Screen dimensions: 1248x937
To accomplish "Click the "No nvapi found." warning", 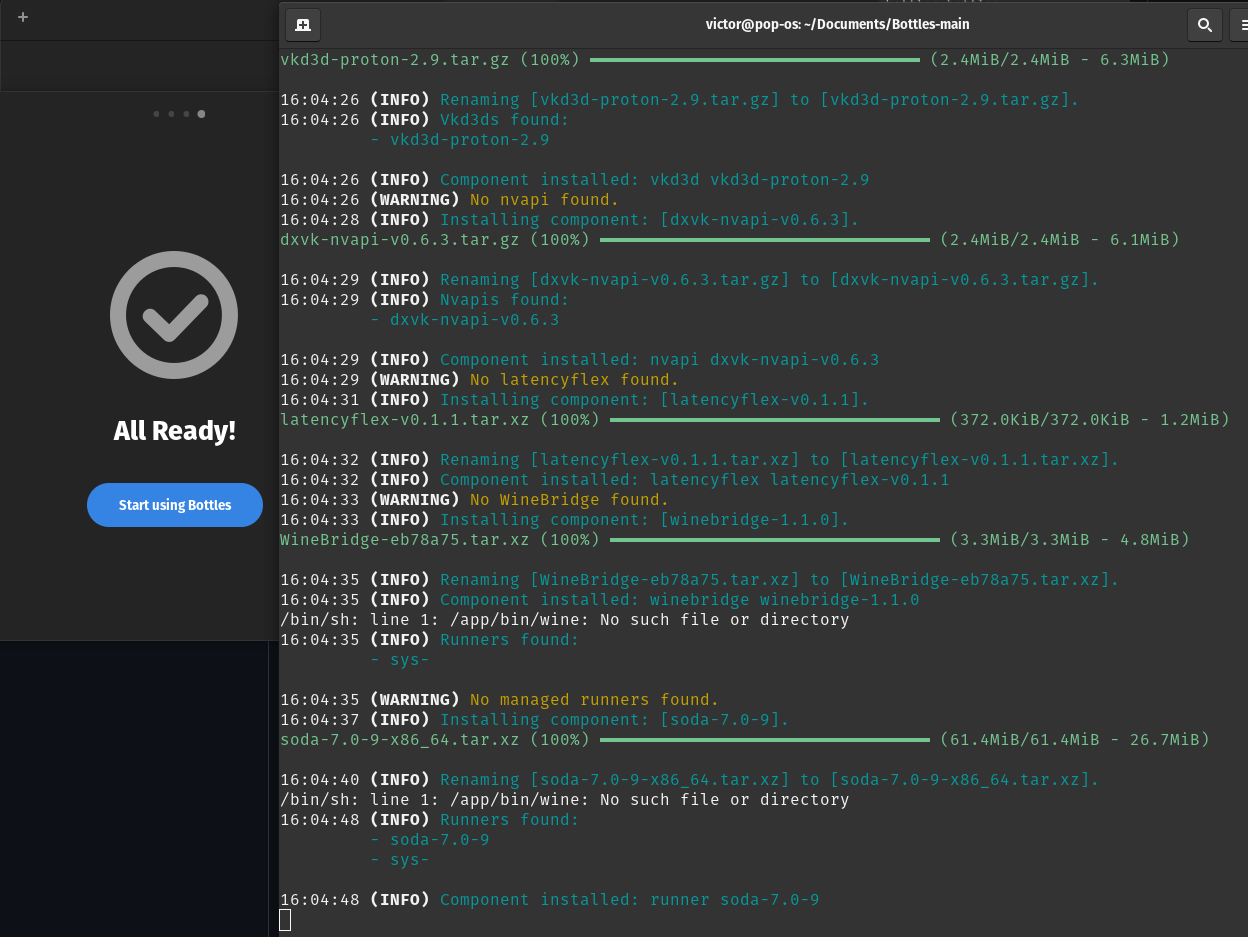I will [x=545, y=200].
